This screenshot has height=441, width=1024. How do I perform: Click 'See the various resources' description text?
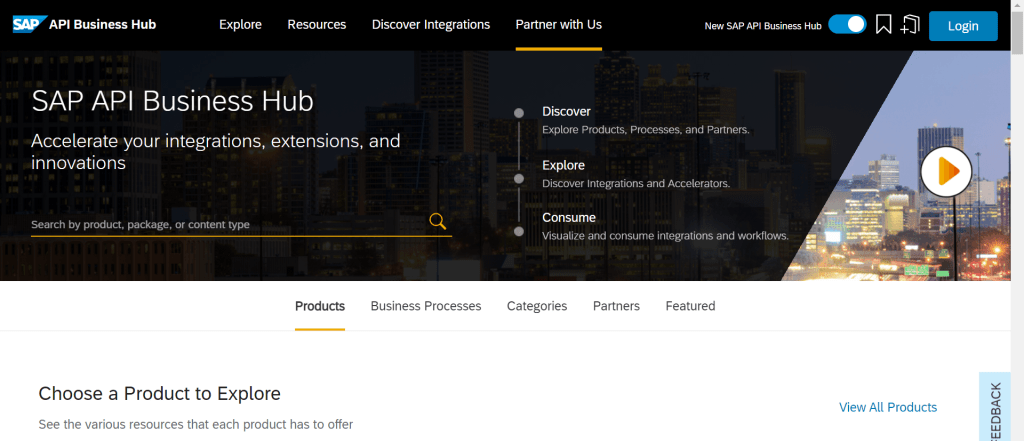(x=196, y=425)
